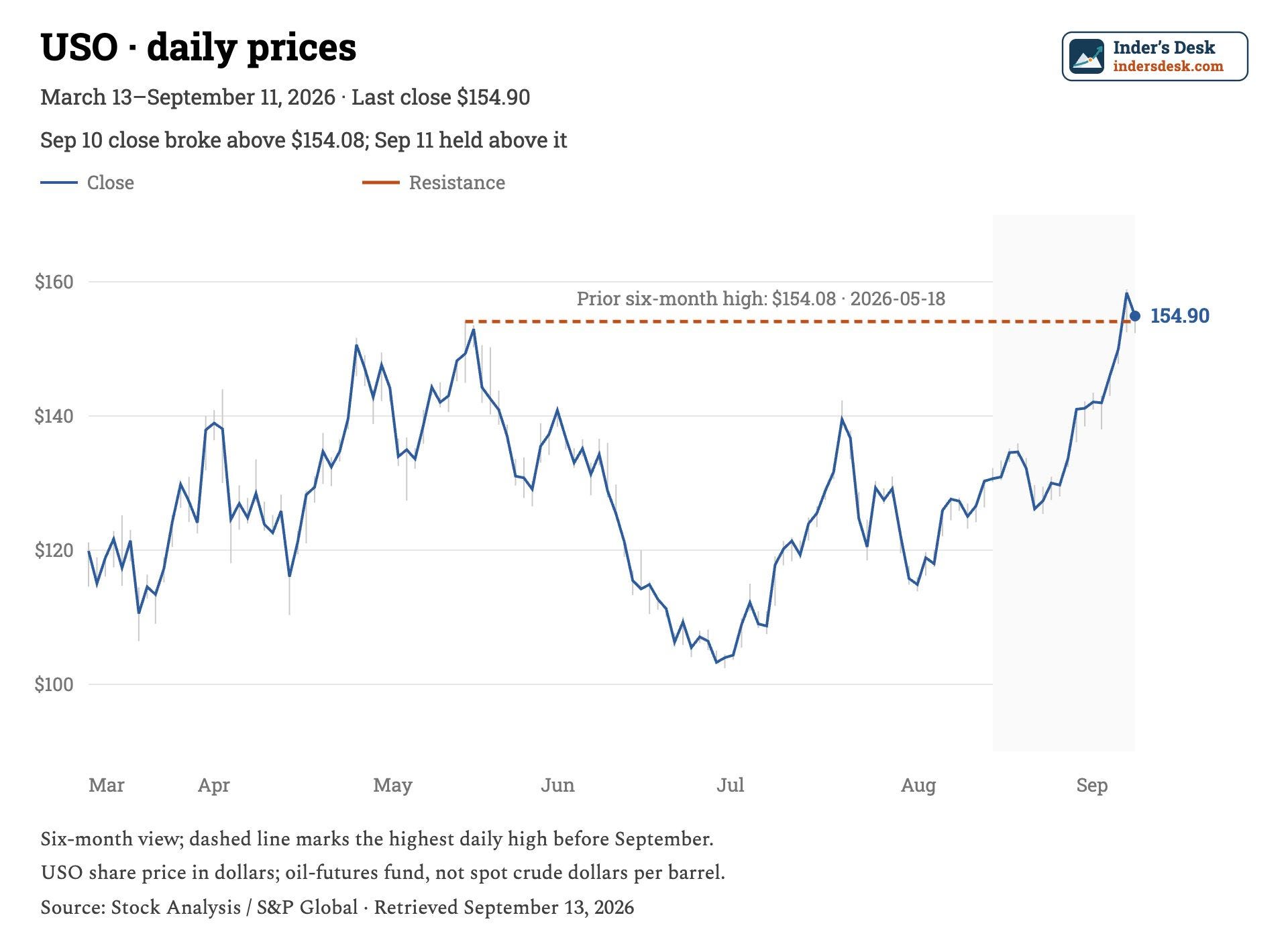
Task: Click the Stock Analysis source credit line
Action: [x=337, y=907]
